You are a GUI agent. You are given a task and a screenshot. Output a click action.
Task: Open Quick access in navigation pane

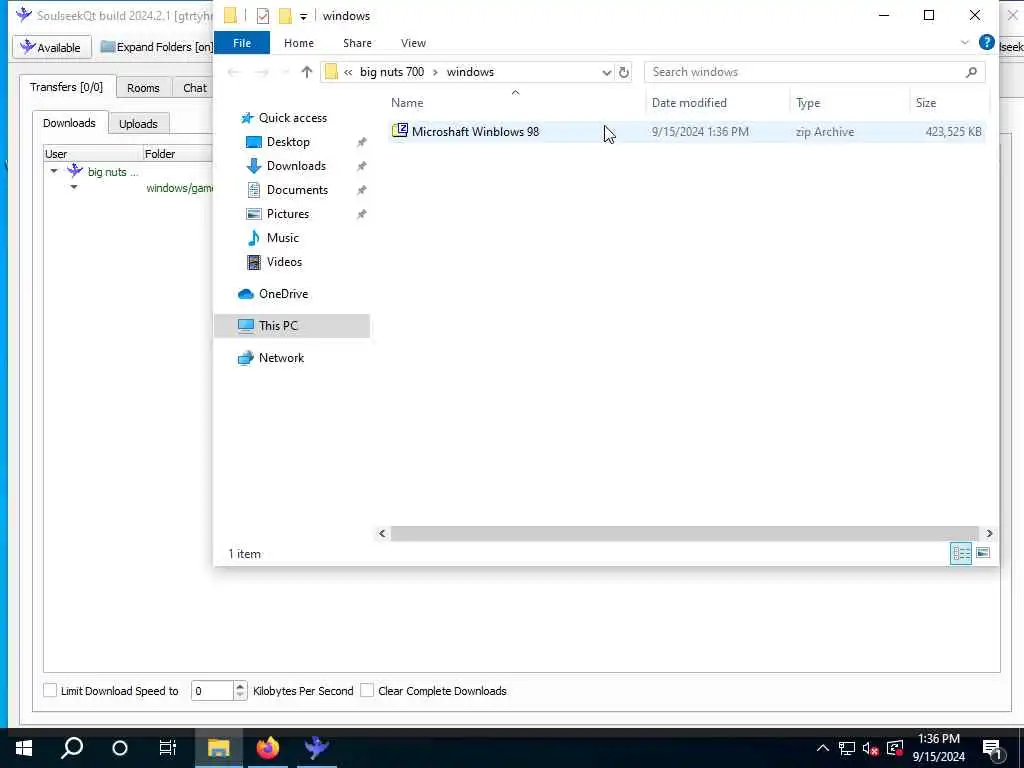pos(293,118)
